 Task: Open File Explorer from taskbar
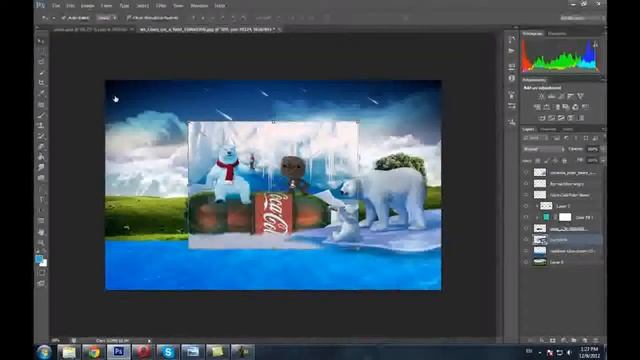coord(69,352)
